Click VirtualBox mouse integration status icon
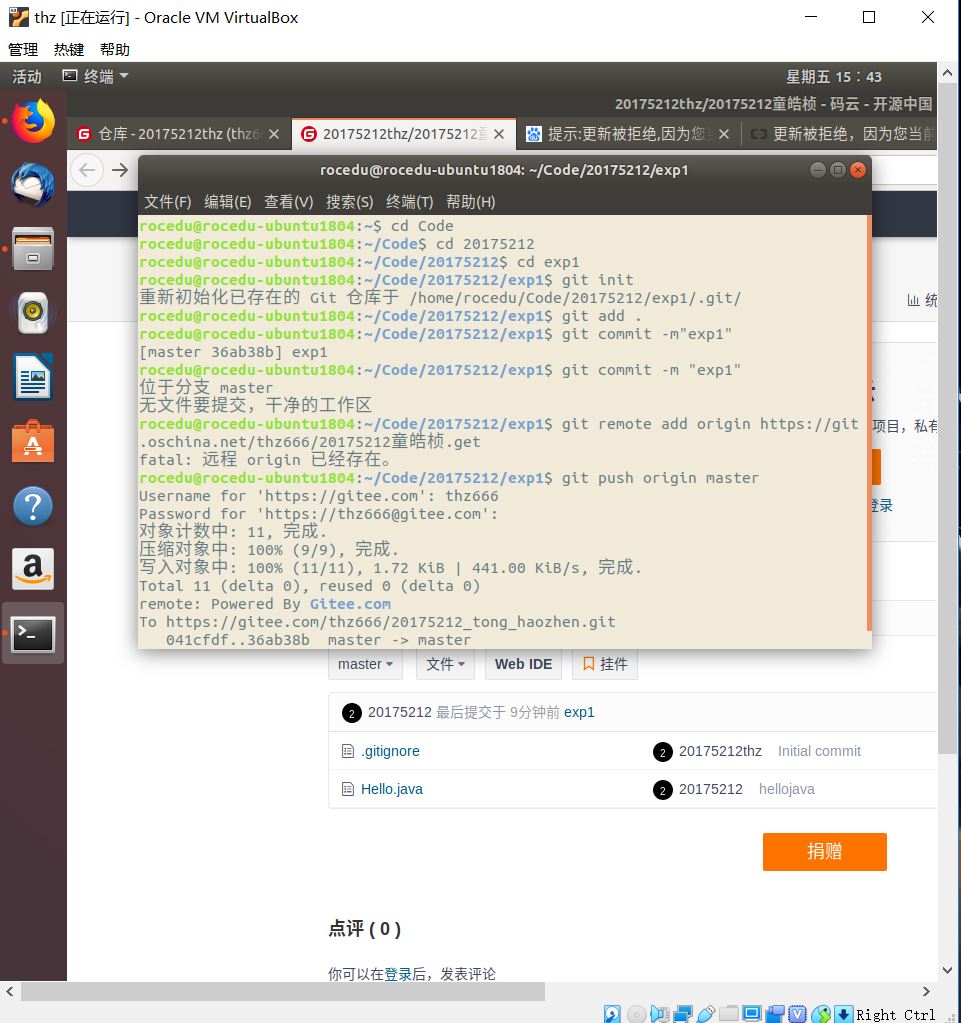The width and height of the screenshot is (961, 1023). 821,1013
